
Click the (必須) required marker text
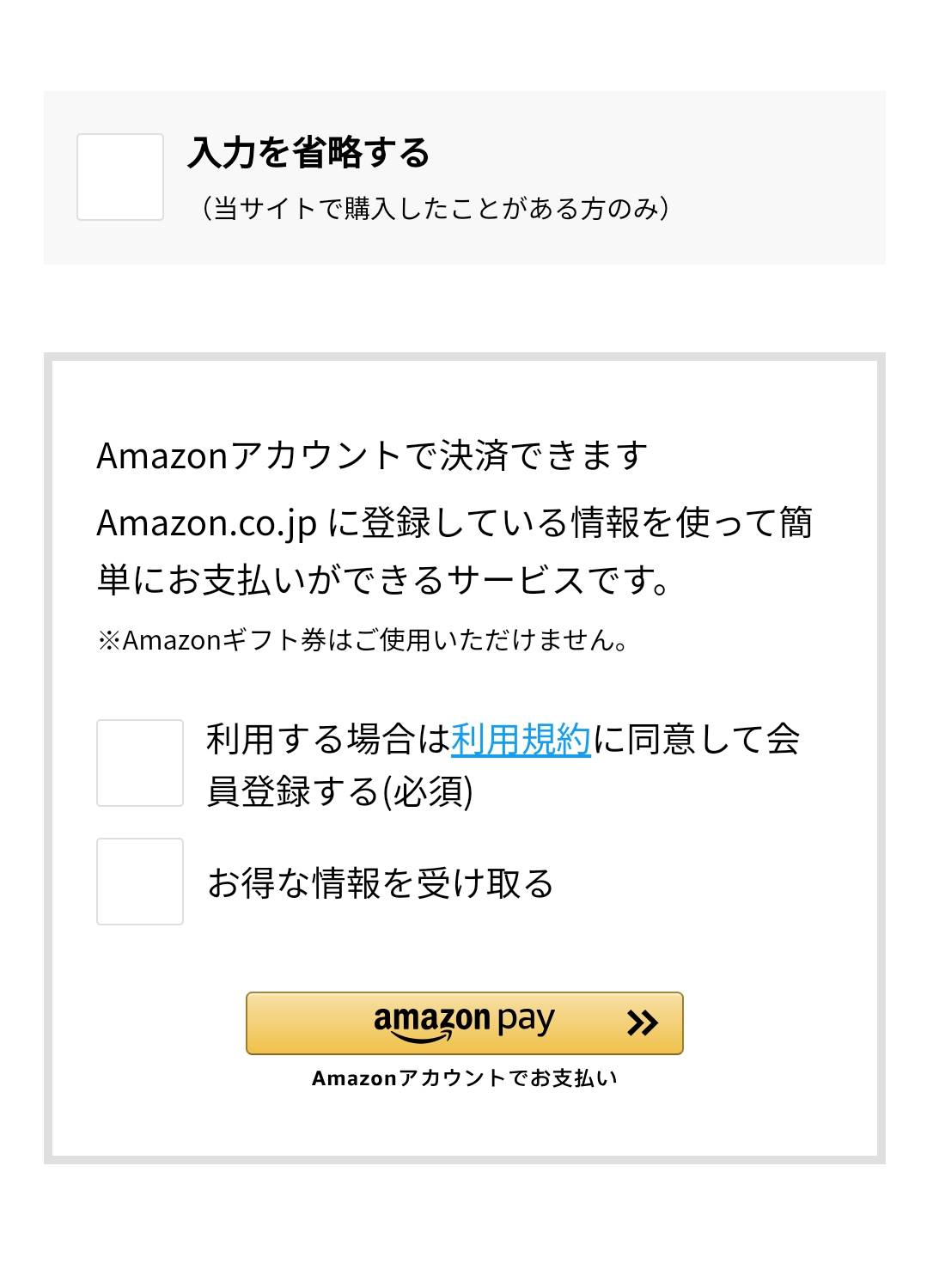[427, 791]
